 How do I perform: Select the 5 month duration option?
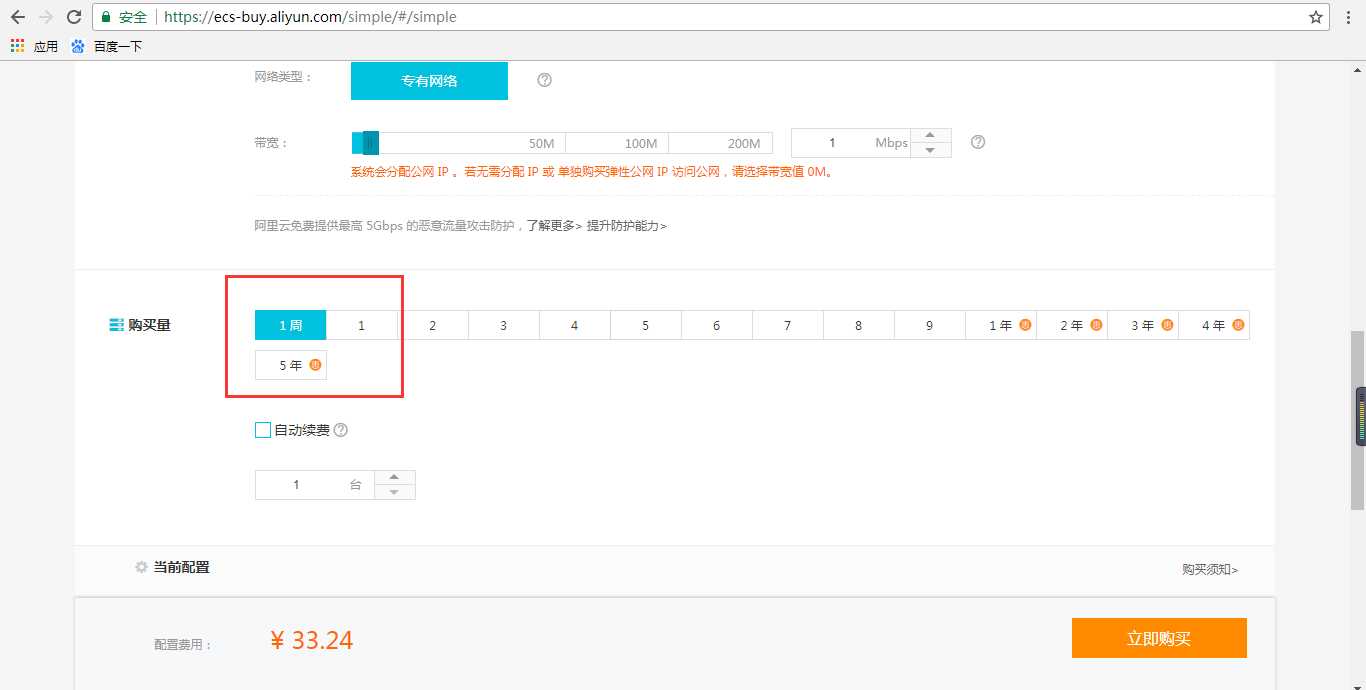(x=646, y=325)
